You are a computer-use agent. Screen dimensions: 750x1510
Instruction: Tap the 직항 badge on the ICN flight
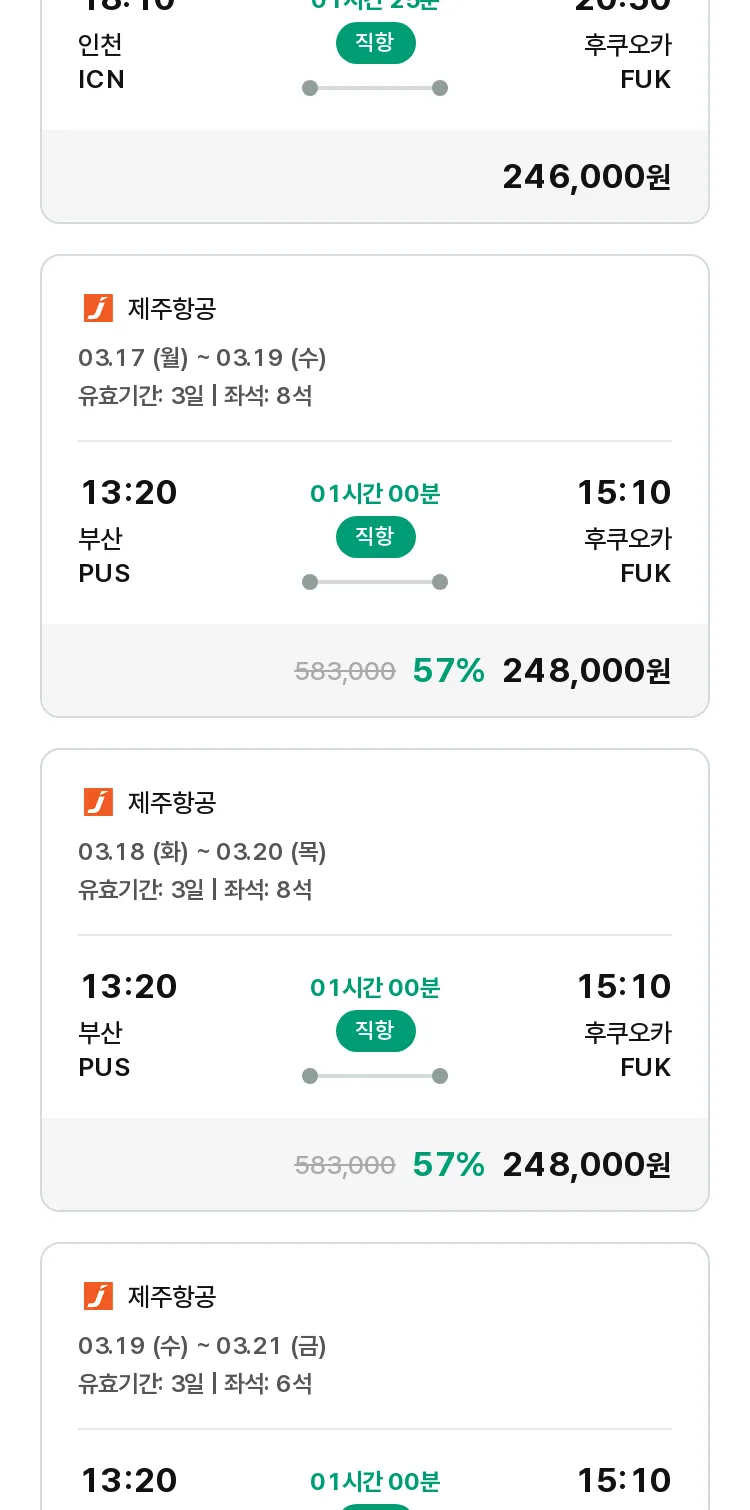pyautogui.click(x=375, y=43)
